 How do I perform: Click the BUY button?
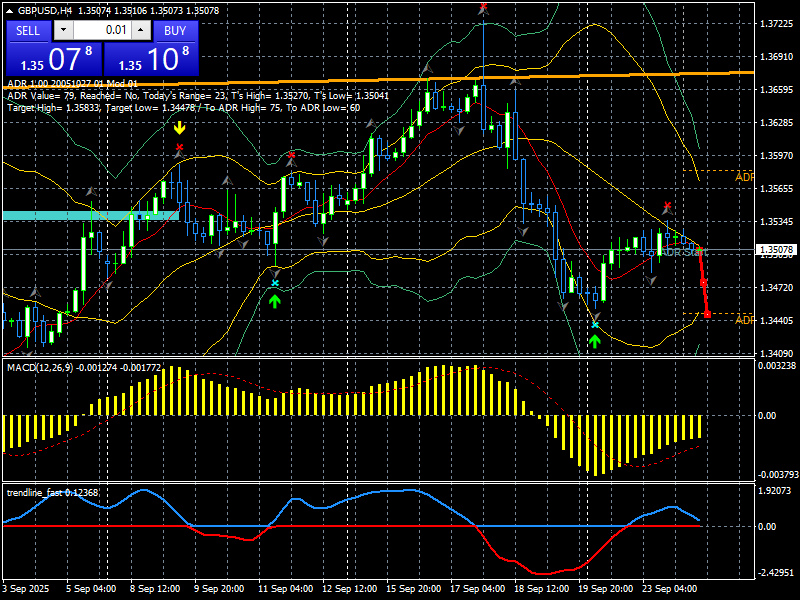tap(175, 31)
